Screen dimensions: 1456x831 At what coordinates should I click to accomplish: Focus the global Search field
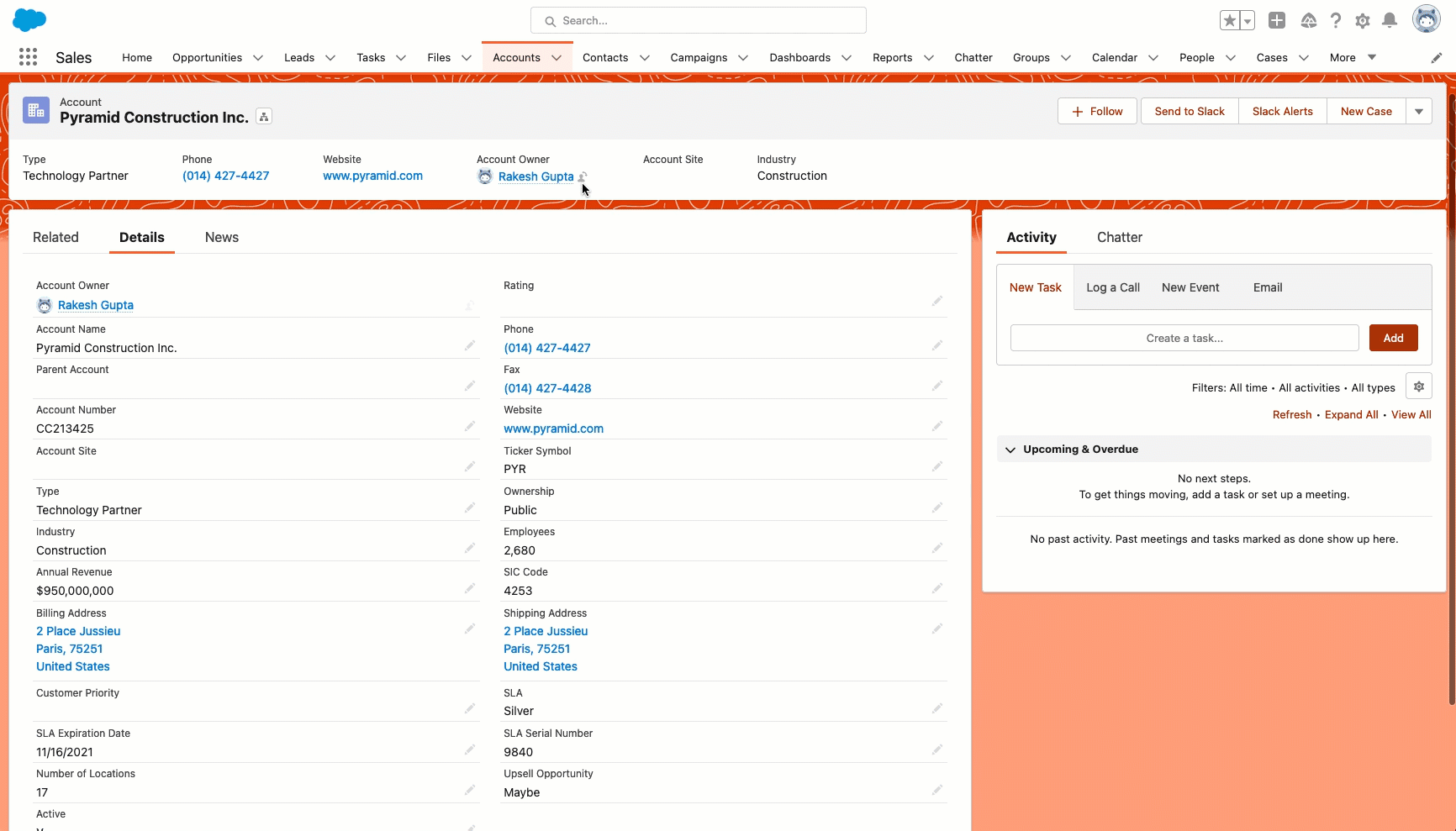pos(699,20)
